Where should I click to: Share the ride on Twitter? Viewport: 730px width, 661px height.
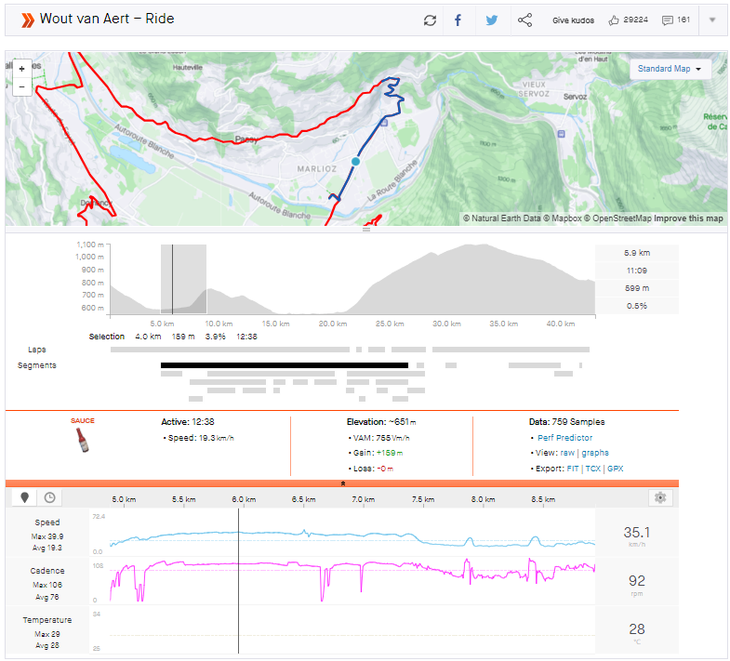pyautogui.click(x=491, y=20)
